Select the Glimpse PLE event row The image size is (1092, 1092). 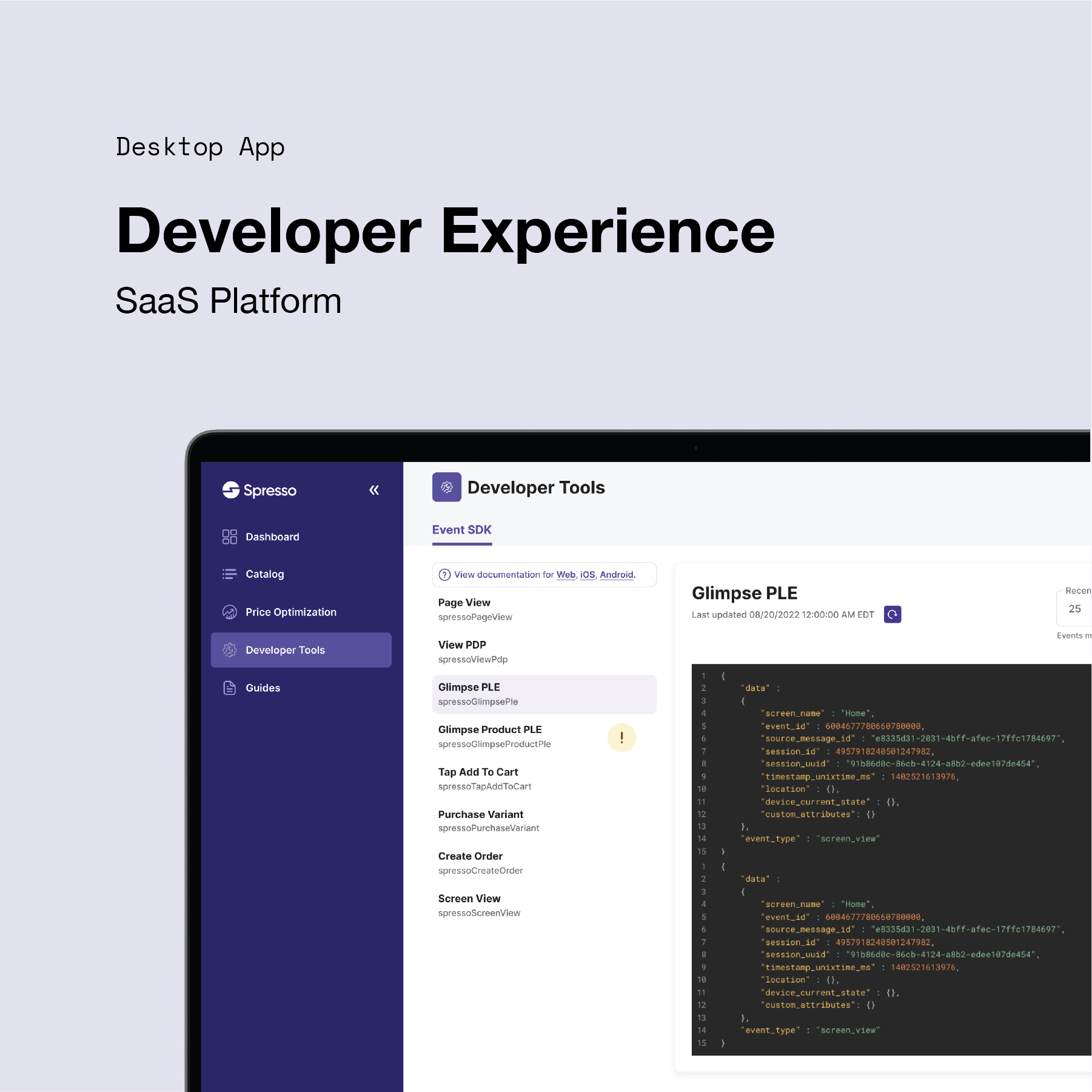[x=544, y=694]
